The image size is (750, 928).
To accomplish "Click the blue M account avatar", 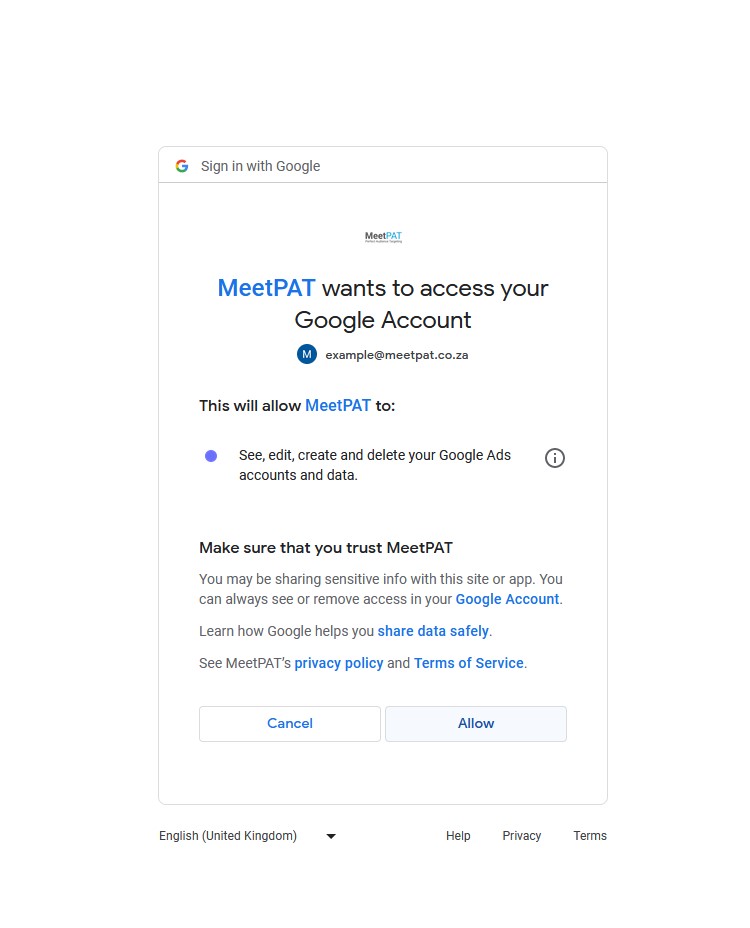I will (x=307, y=354).
